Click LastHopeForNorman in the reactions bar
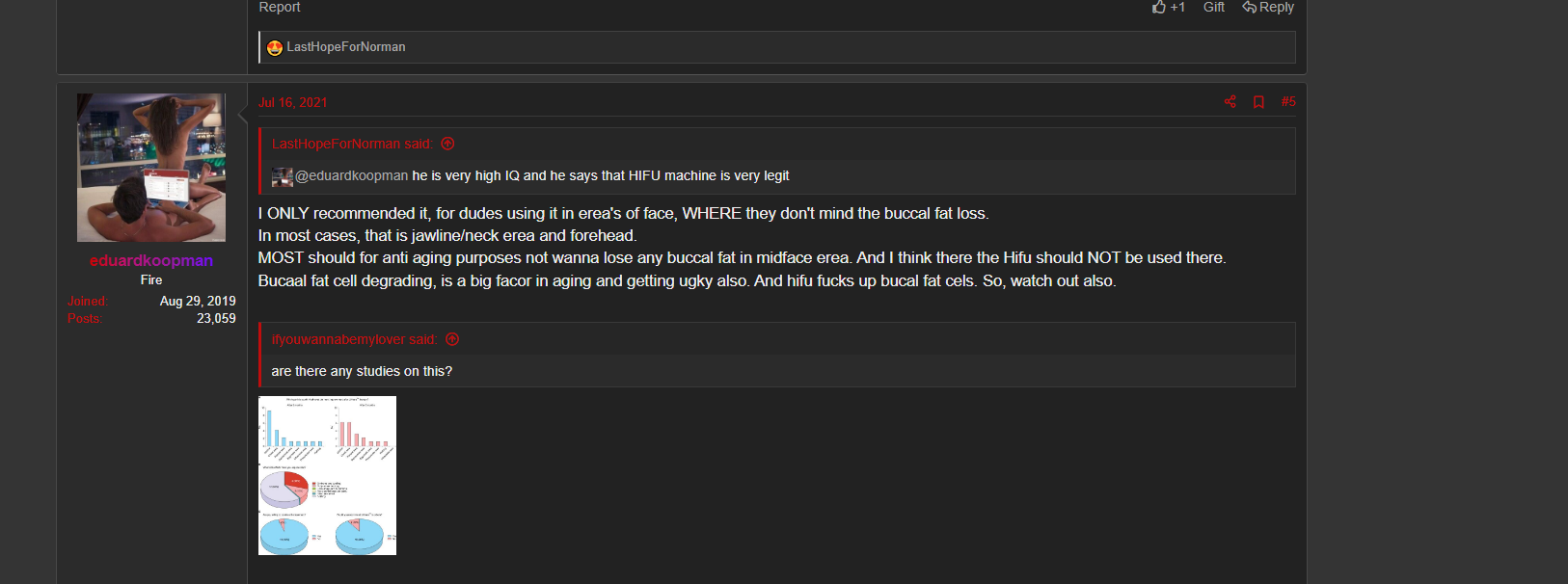Viewport: 1568px width, 584px height. [346, 47]
